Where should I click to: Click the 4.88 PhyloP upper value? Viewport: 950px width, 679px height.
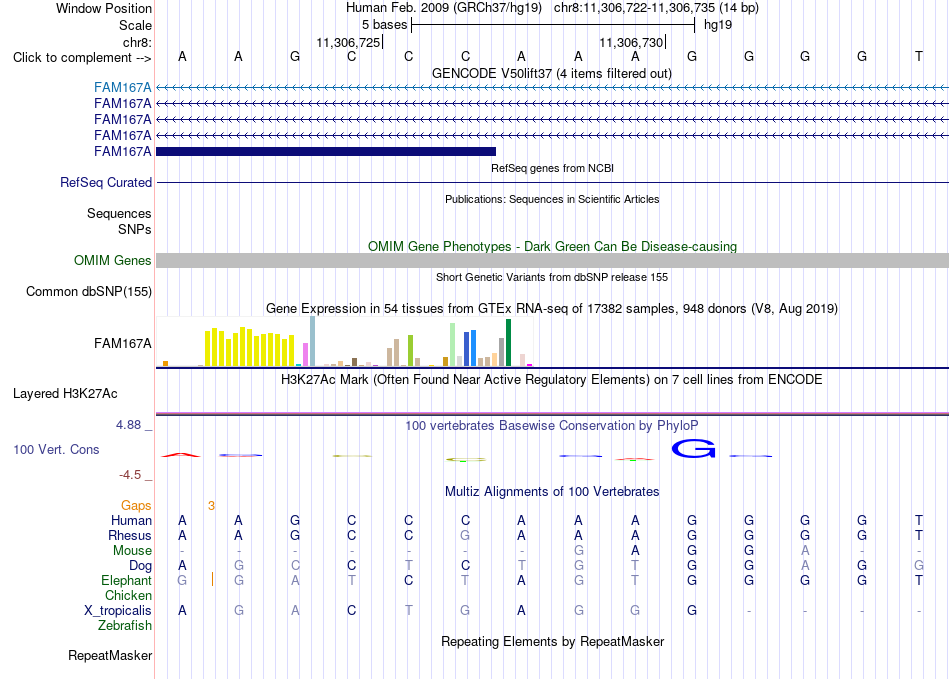128,425
